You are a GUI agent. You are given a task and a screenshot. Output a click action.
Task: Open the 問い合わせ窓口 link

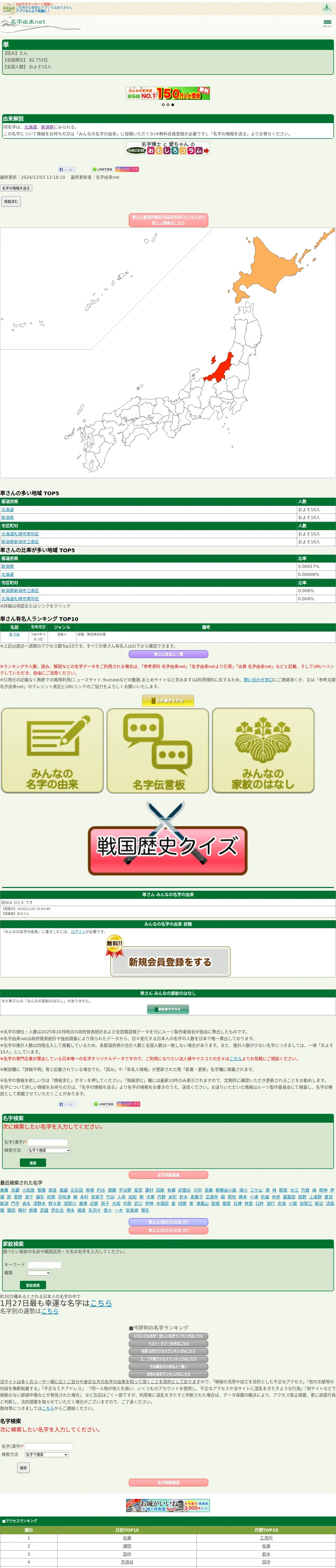259,680
